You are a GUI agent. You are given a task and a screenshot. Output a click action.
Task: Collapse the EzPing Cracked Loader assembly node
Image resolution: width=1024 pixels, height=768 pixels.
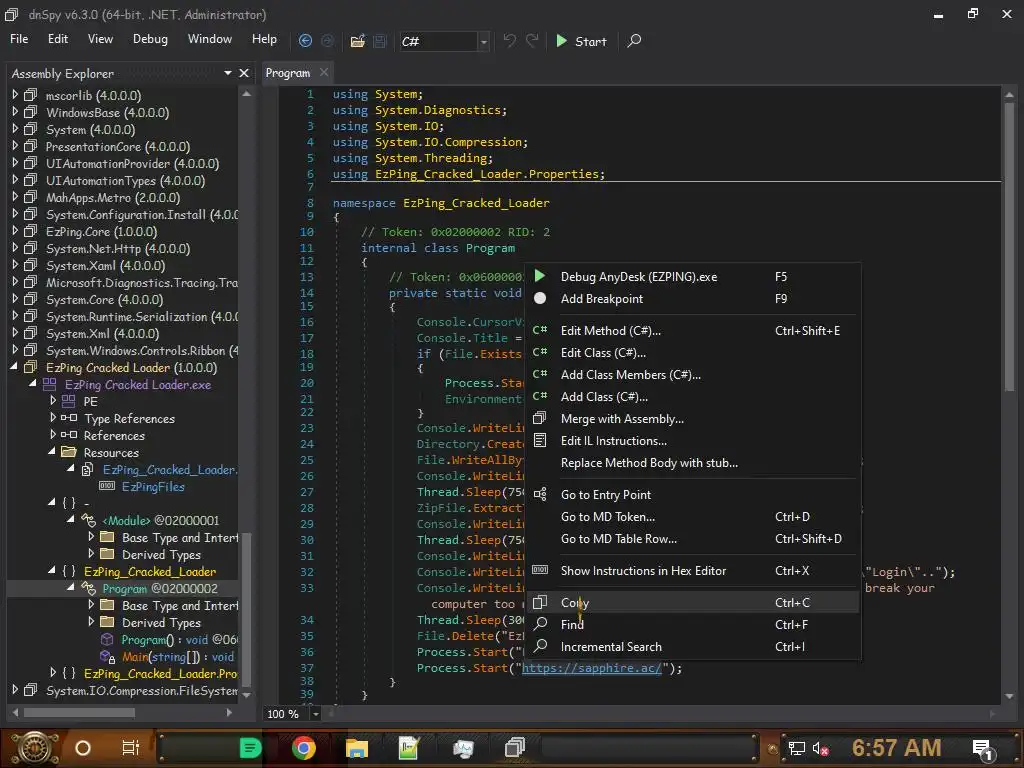pos(15,367)
